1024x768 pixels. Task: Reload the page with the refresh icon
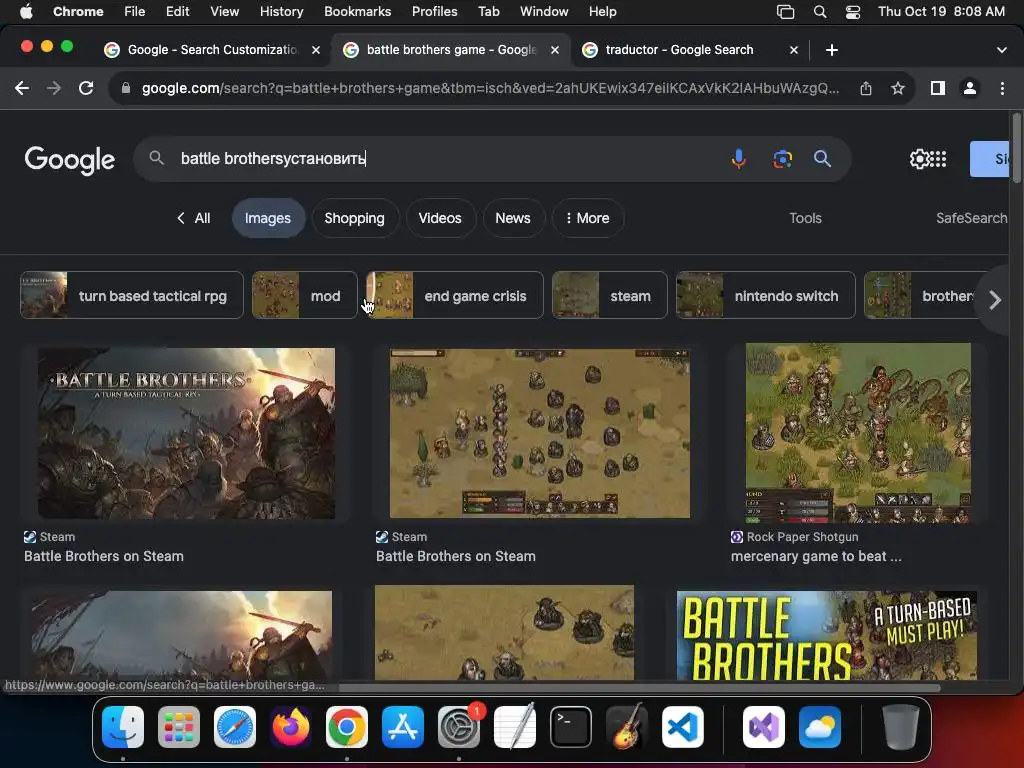86,88
